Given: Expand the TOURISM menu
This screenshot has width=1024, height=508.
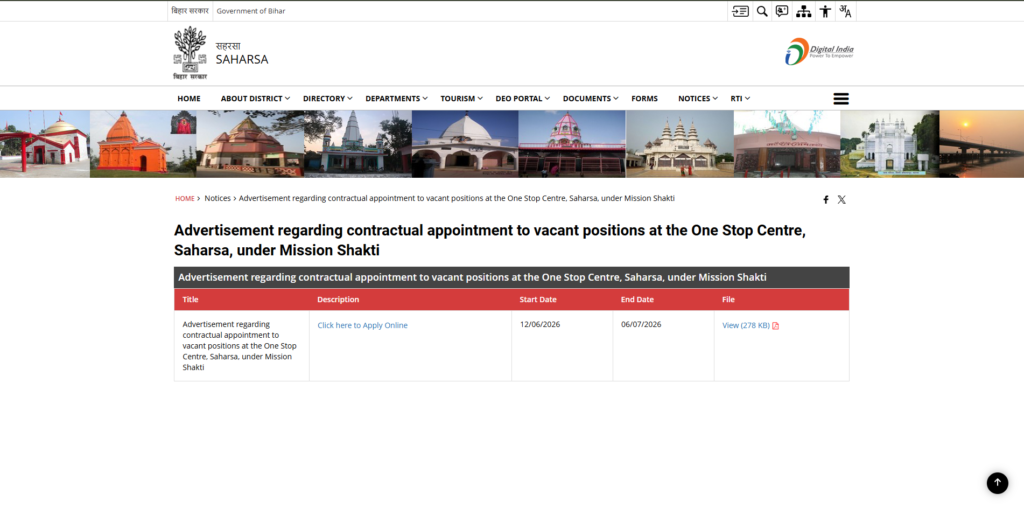Looking at the screenshot, I should tap(462, 99).
